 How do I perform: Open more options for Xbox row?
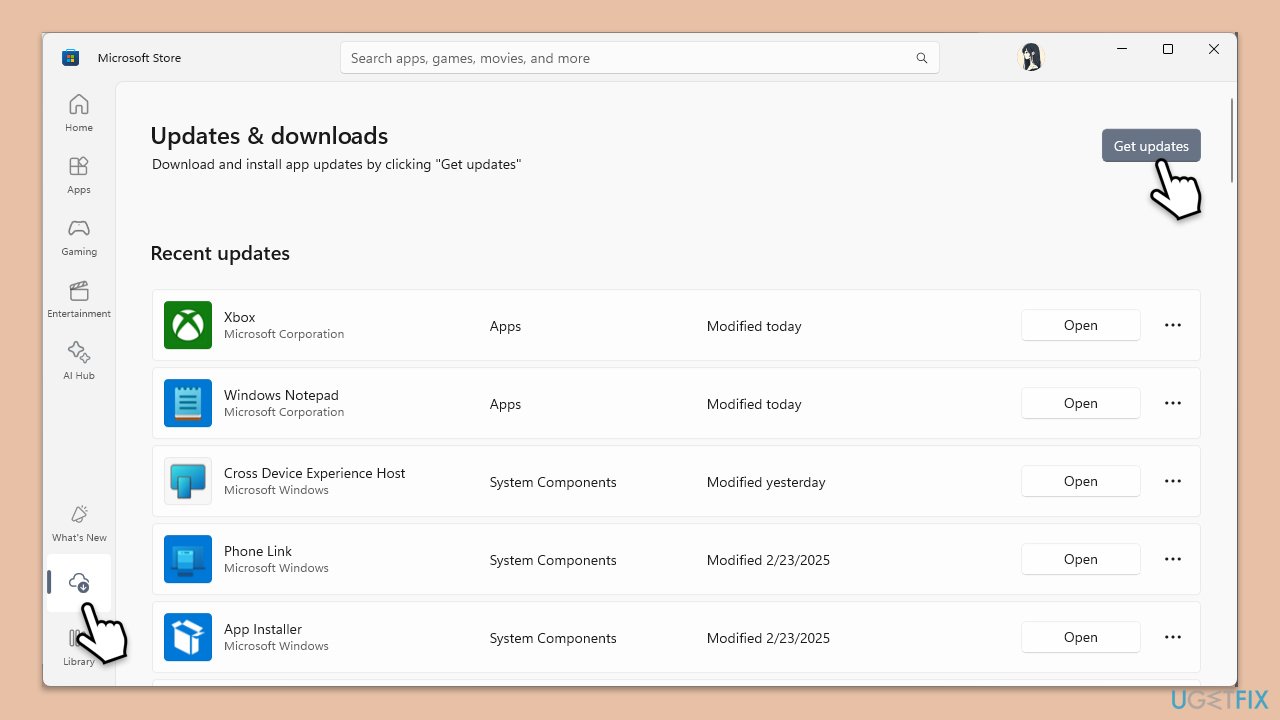(1173, 325)
